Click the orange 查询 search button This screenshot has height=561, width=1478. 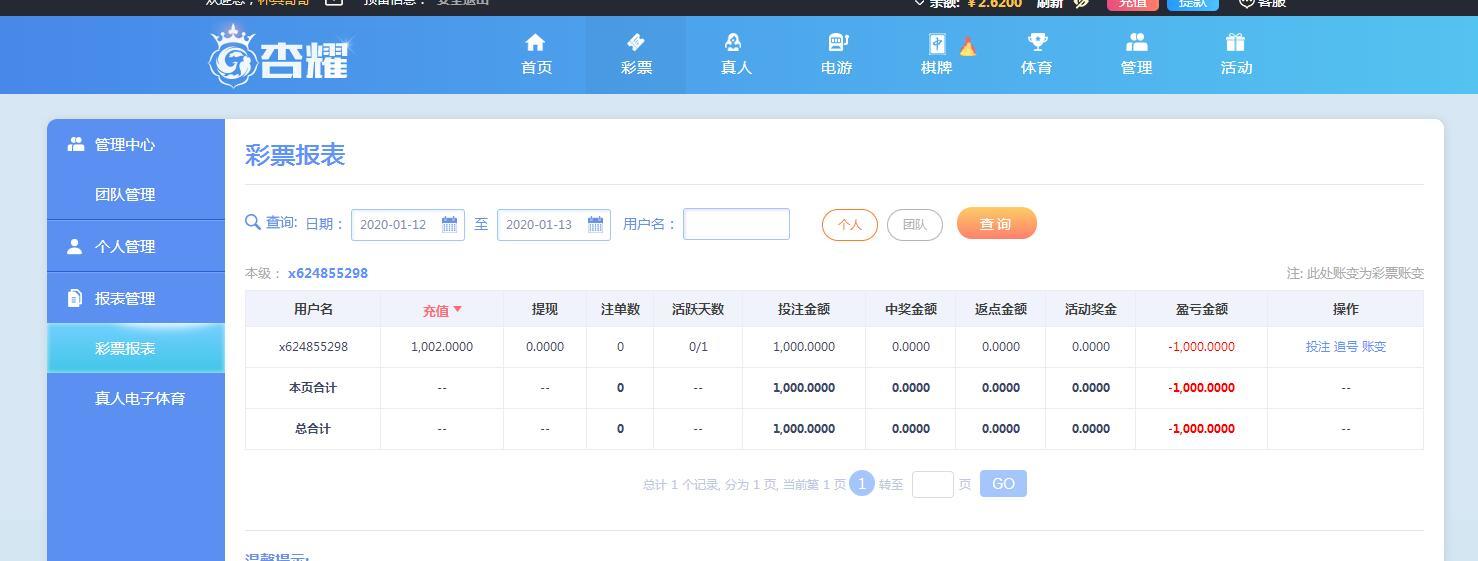point(997,224)
